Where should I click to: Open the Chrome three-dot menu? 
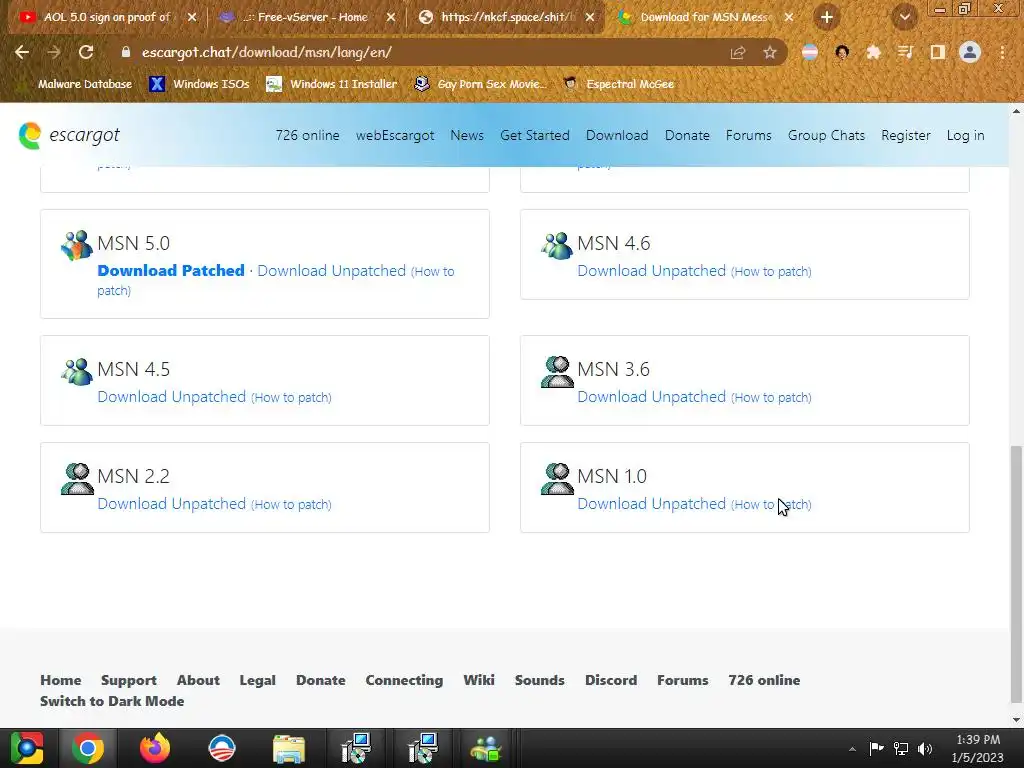(1002, 52)
